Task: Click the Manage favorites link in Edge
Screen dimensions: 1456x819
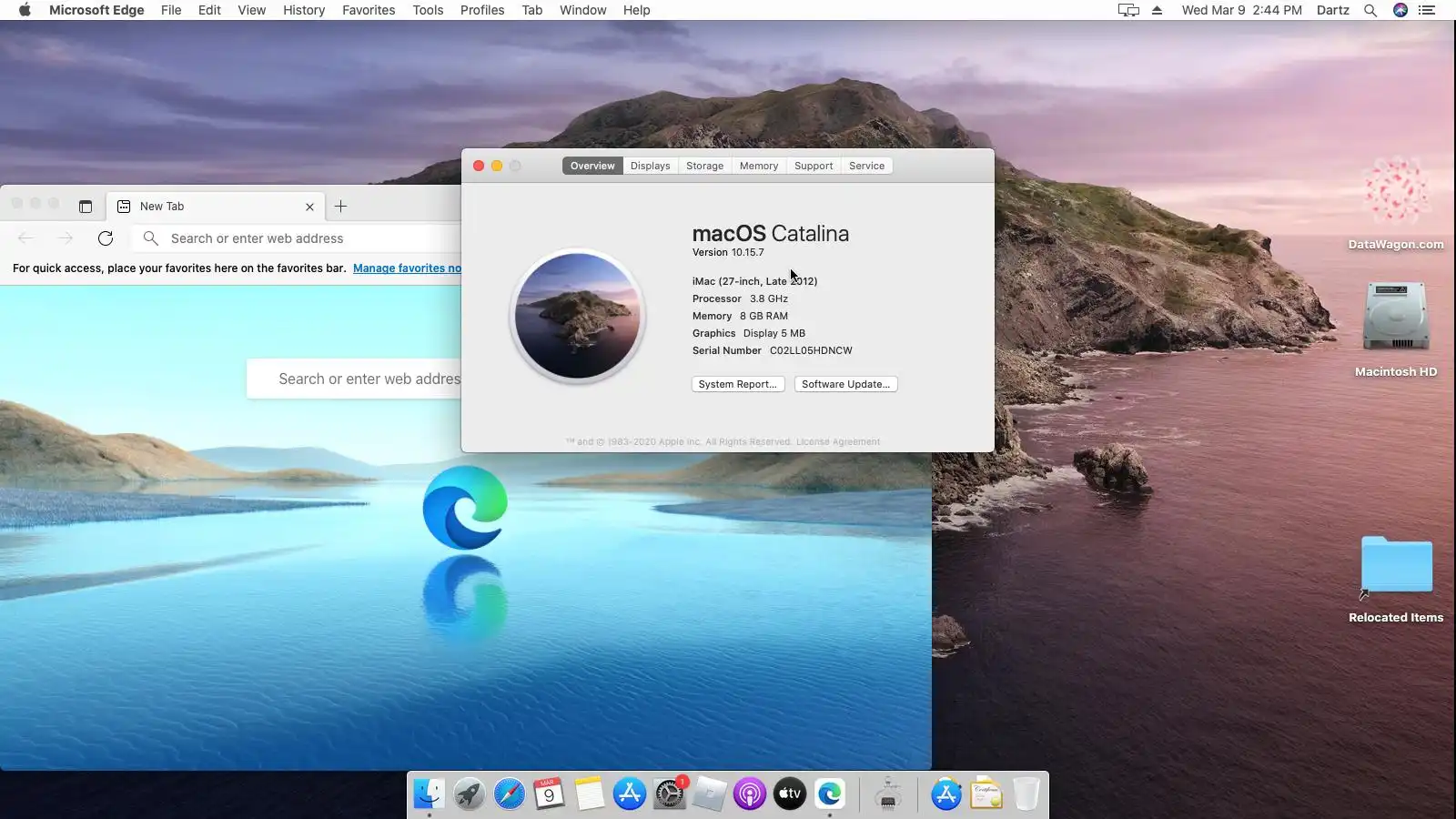Action: pyautogui.click(x=407, y=268)
